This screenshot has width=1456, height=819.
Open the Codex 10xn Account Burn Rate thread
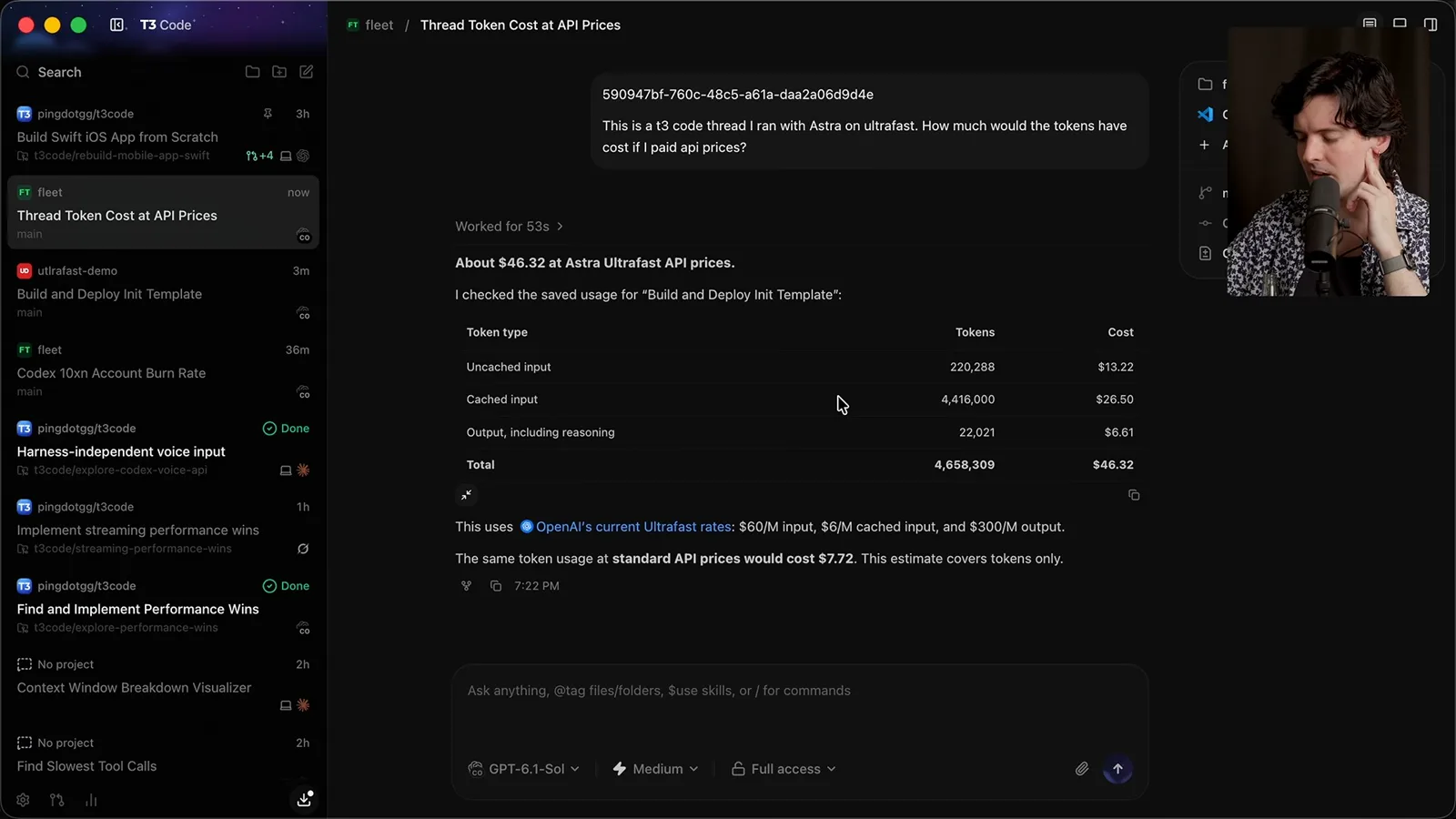tap(111, 373)
